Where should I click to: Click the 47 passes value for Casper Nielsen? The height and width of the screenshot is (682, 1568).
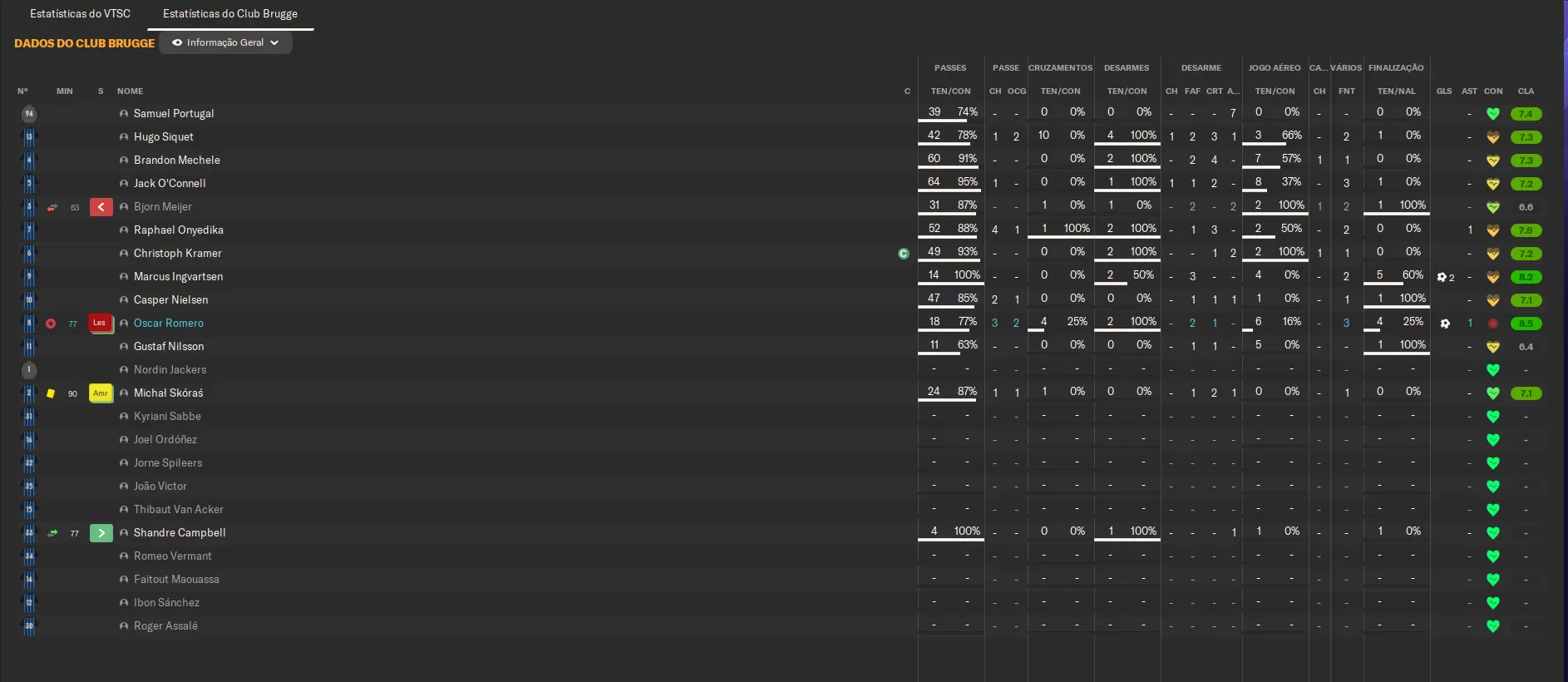pos(934,299)
